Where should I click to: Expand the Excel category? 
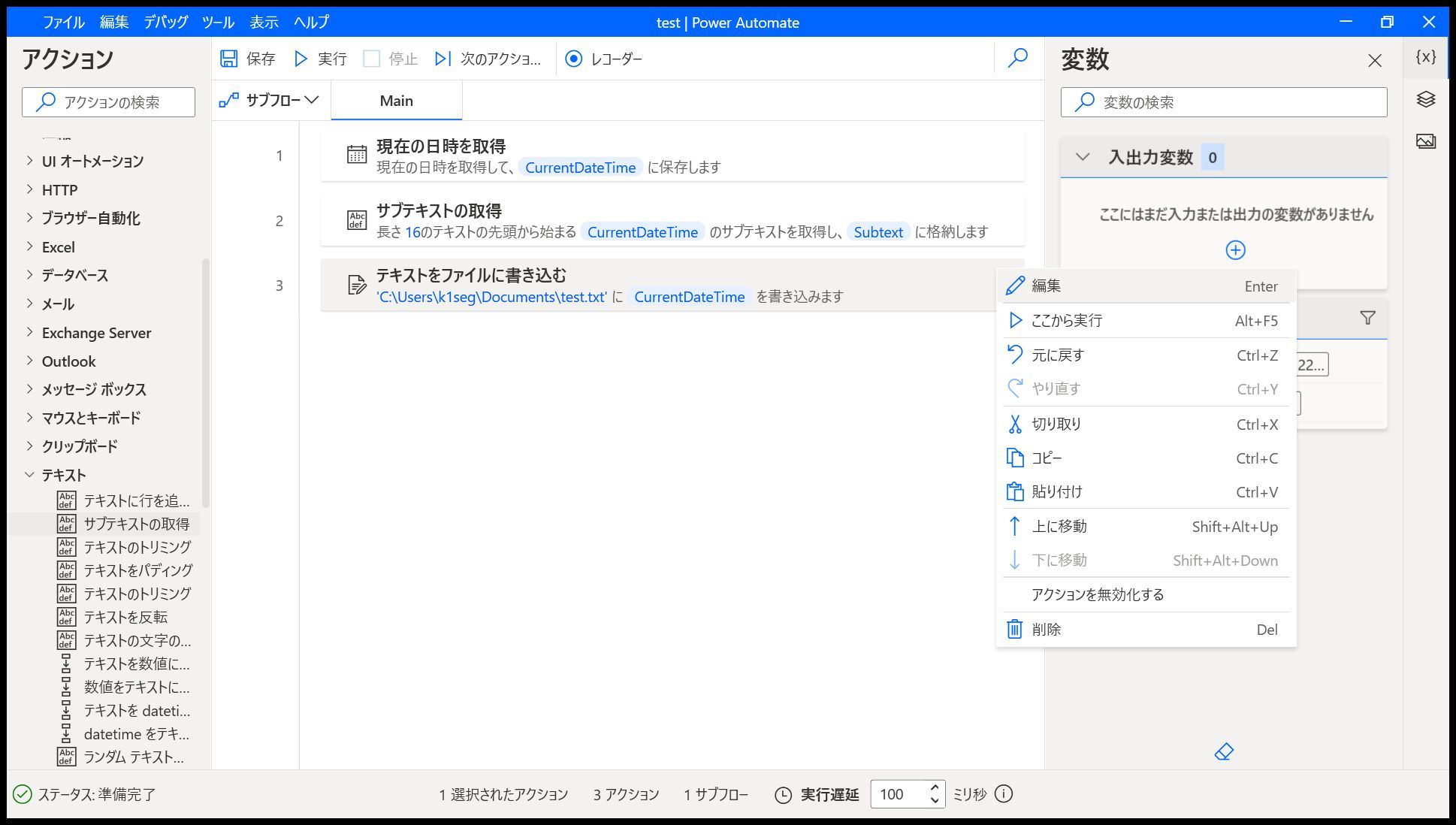tap(29, 246)
